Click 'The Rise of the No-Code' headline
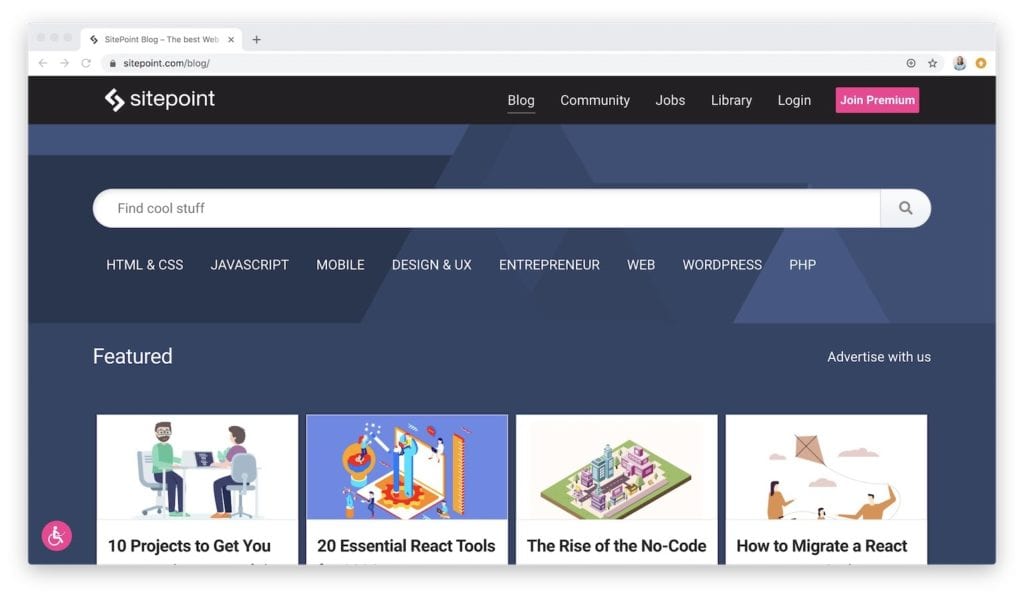Screen dimensions: 1024x598 tap(616, 546)
